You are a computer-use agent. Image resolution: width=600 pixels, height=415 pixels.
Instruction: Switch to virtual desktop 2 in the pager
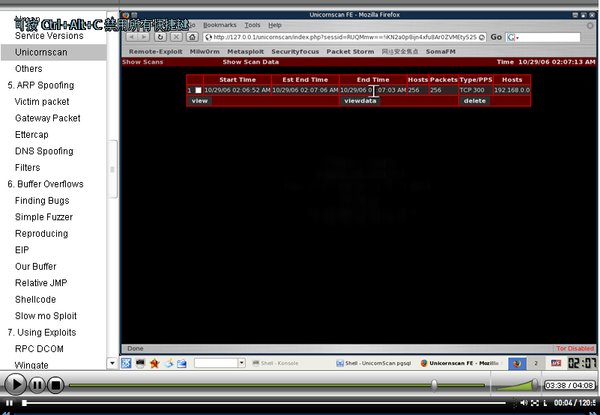coord(536,363)
